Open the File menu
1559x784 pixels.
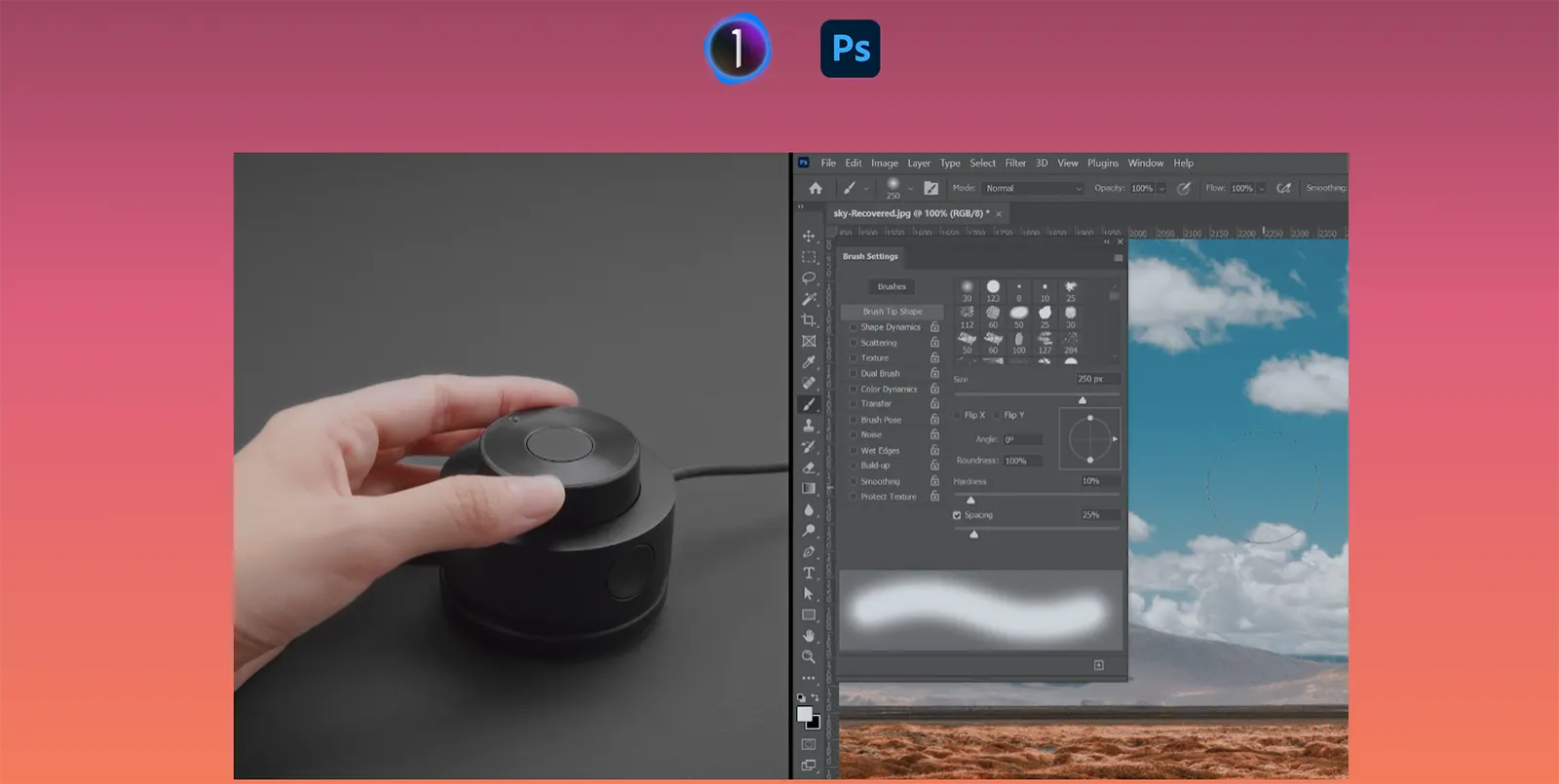(828, 163)
